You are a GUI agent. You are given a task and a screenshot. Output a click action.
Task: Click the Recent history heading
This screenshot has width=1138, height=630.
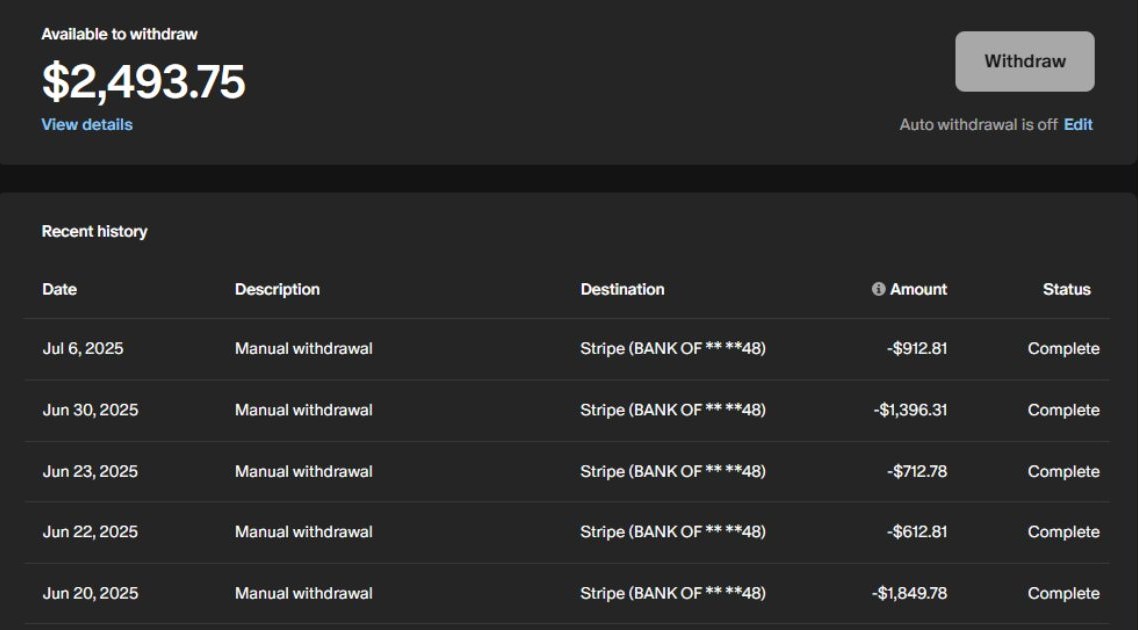click(x=94, y=231)
